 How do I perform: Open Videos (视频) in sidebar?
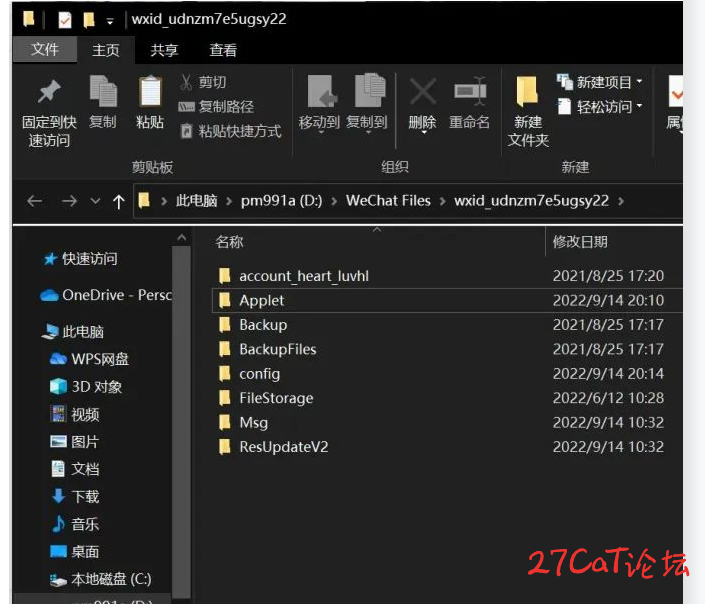click(x=75, y=414)
